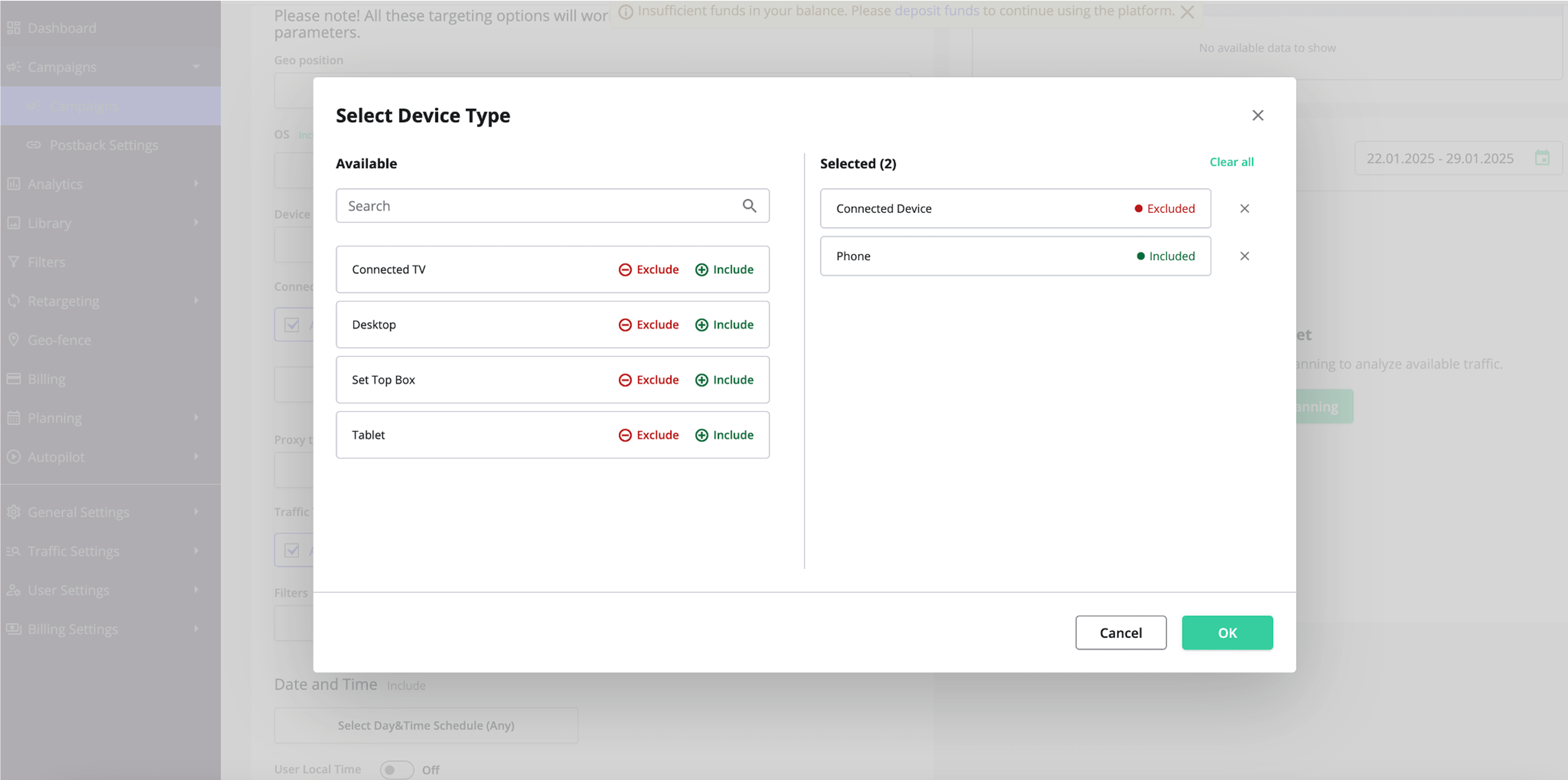Viewport: 1568px width, 780px height.
Task: Click the Dashboard grid icon
Action: [13, 28]
